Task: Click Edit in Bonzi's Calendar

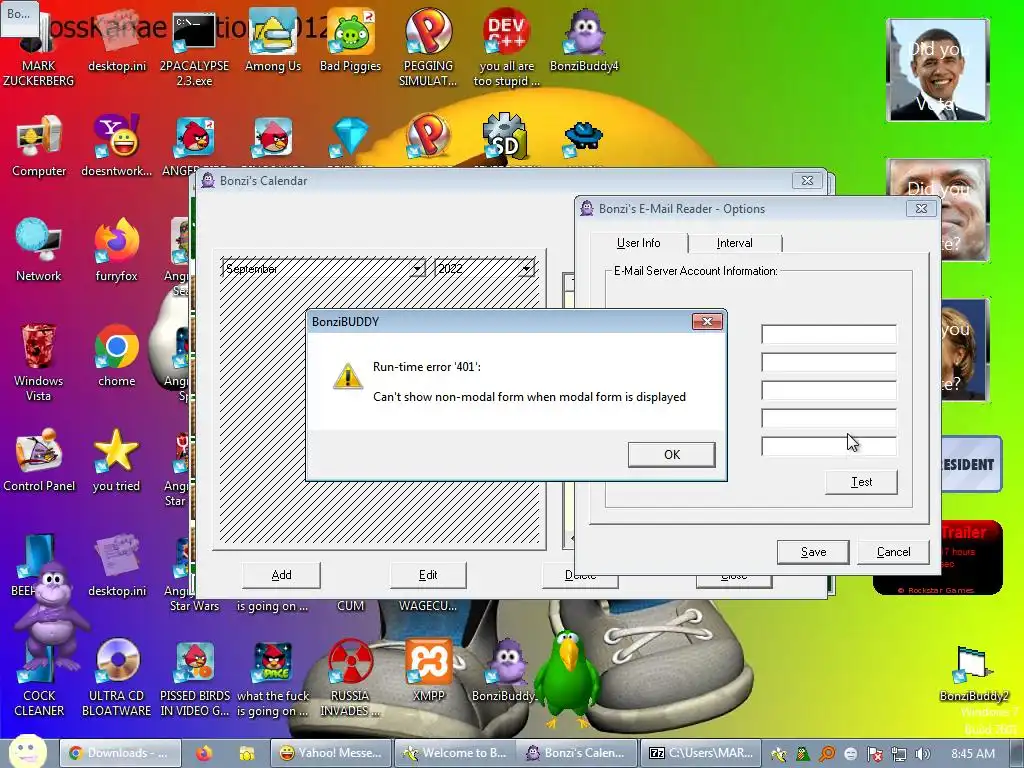Action: pos(428,575)
